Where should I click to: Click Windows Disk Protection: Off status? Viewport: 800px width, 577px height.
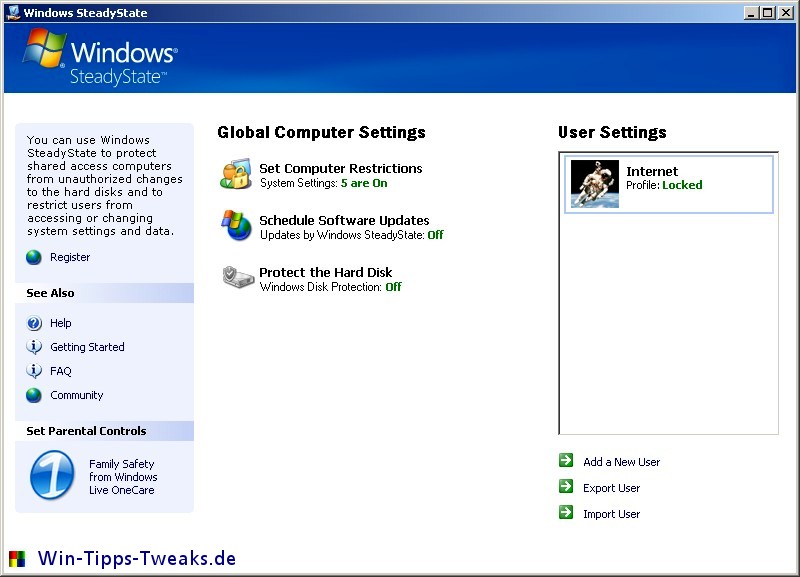click(331, 287)
